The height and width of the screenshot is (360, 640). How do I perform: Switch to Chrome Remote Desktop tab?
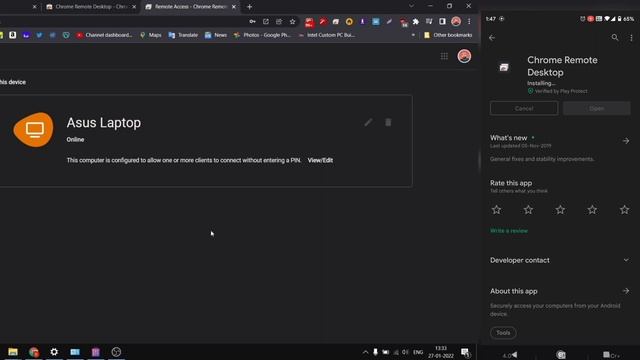pos(91,7)
